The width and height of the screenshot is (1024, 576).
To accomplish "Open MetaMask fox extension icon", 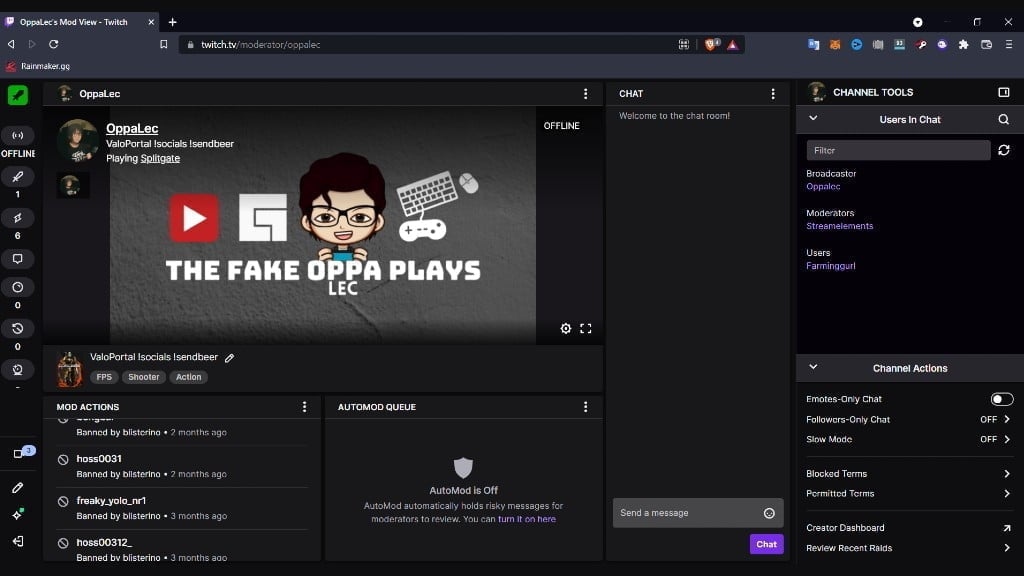I will click(x=835, y=45).
